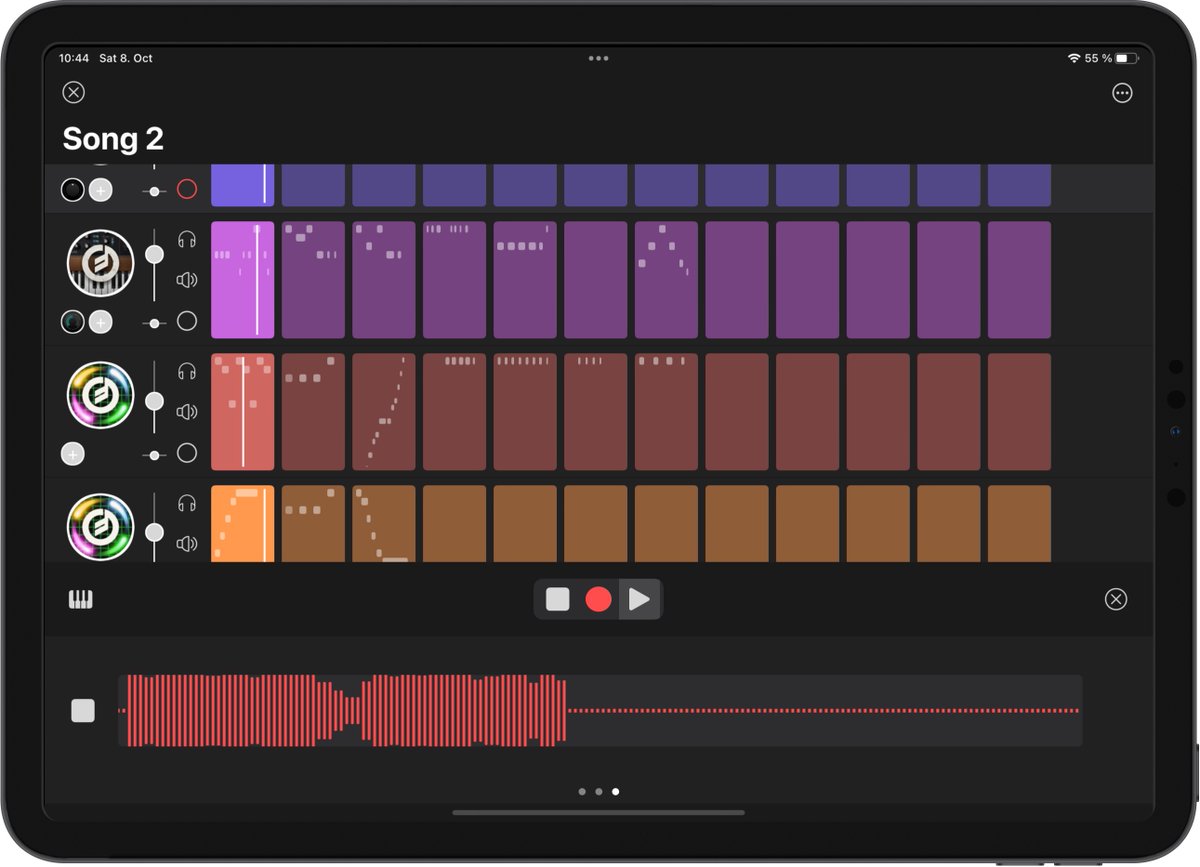Add effect with plus on blue track
The image size is (1200, 867).
coord(100,190)
